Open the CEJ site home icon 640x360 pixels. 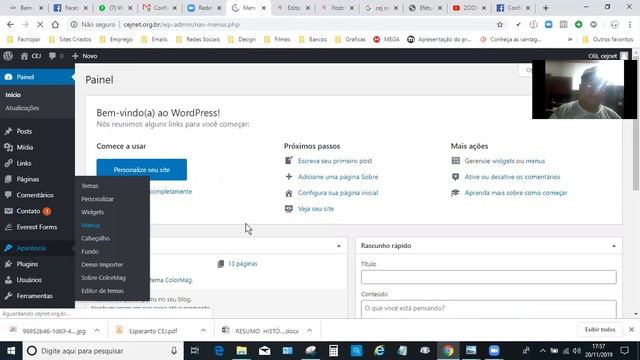click(24, 56)
